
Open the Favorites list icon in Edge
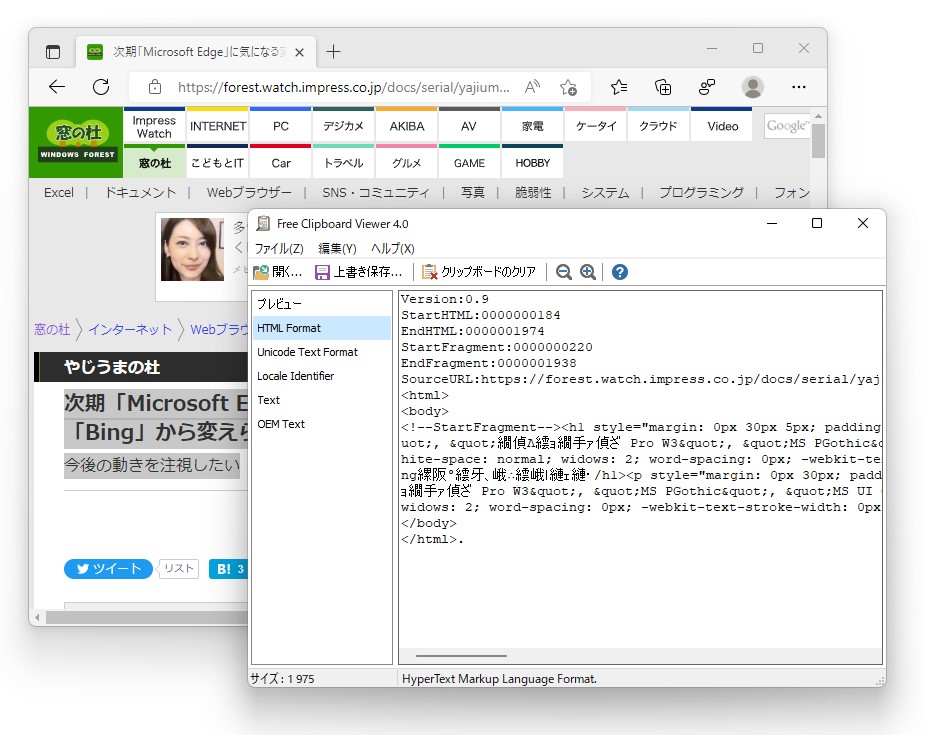619,87
